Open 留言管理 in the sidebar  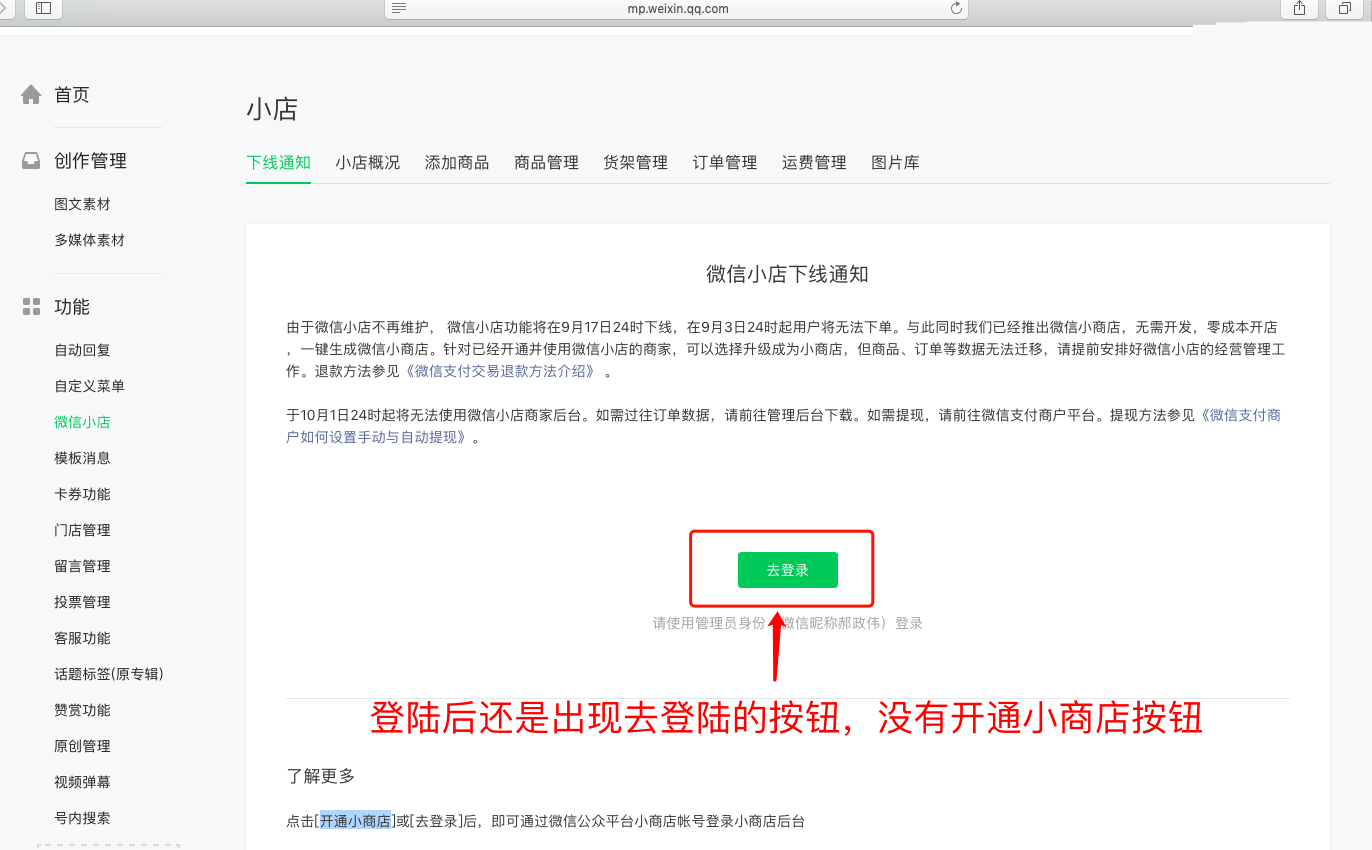coord(82,566)
